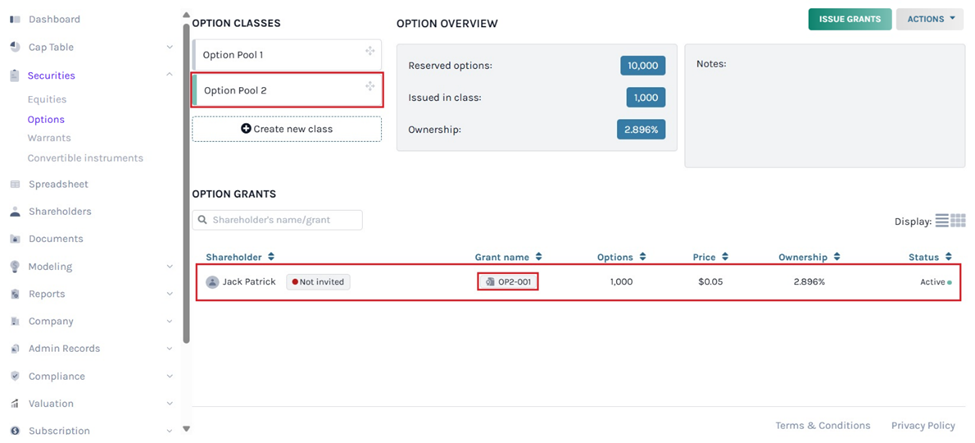Click the Spreadsheet icon in sidebar
The width and height of the screenshot is (975, 443).
coord(15,185)
